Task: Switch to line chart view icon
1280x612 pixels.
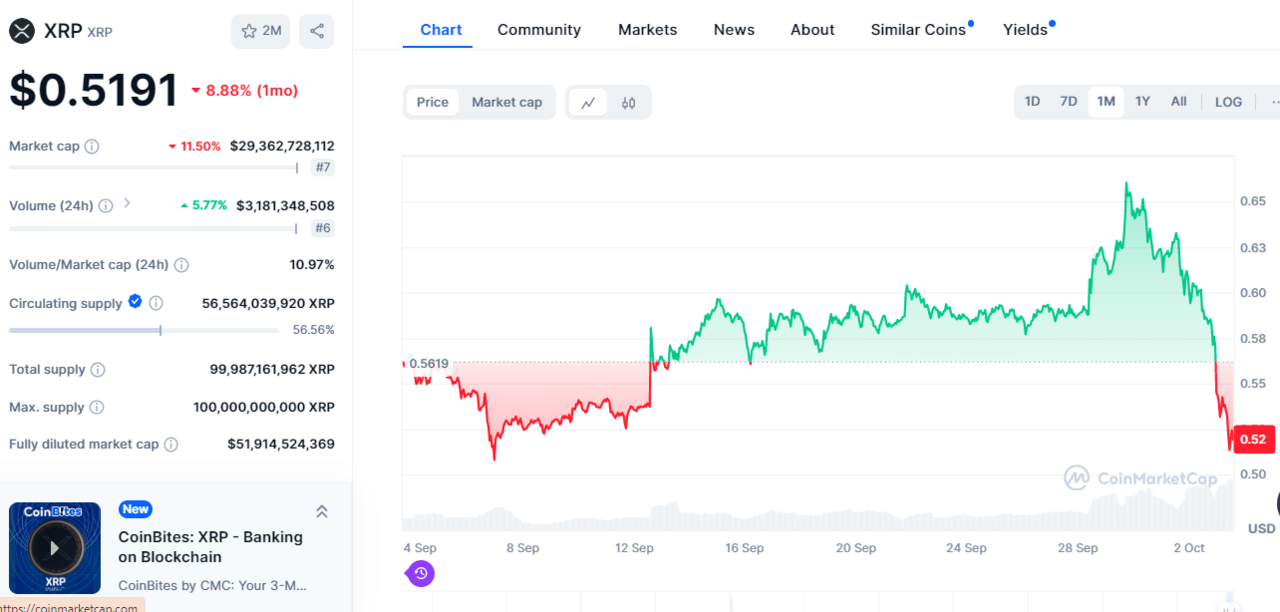Action: pyautogui.click(x=588, y=102)
